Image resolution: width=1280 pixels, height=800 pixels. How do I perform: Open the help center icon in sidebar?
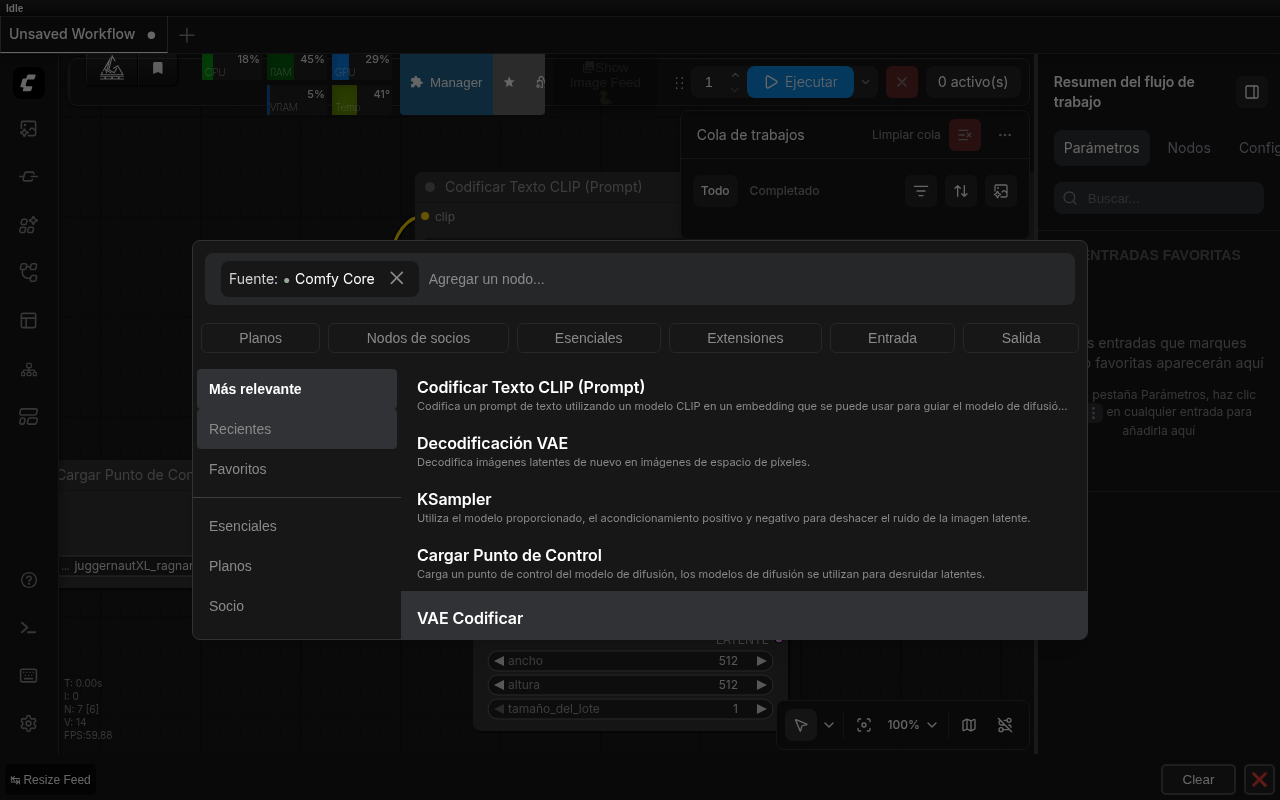coord(29,580)
